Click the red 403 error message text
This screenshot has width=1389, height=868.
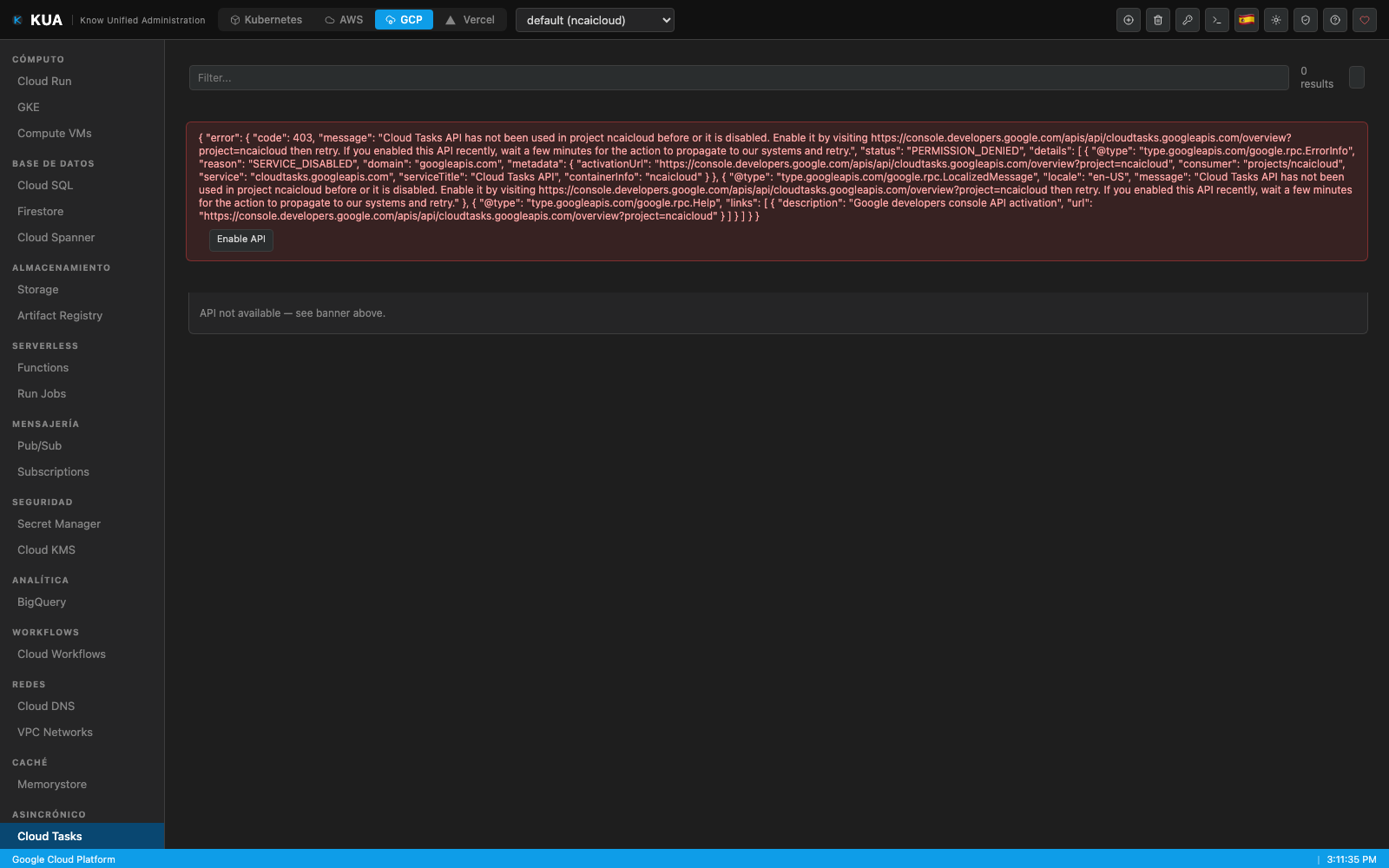coord(776,177)
